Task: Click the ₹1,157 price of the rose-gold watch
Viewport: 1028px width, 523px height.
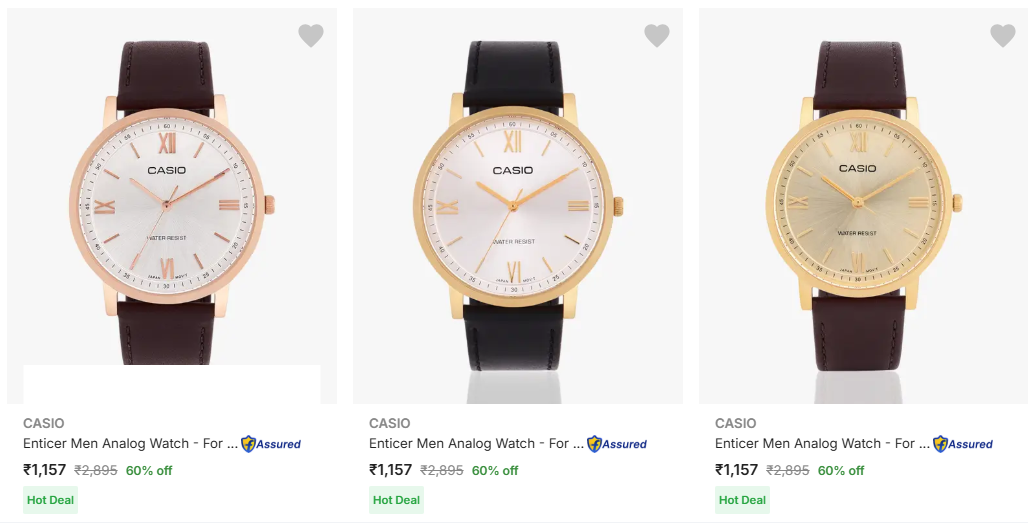Action: pos(45,470)
